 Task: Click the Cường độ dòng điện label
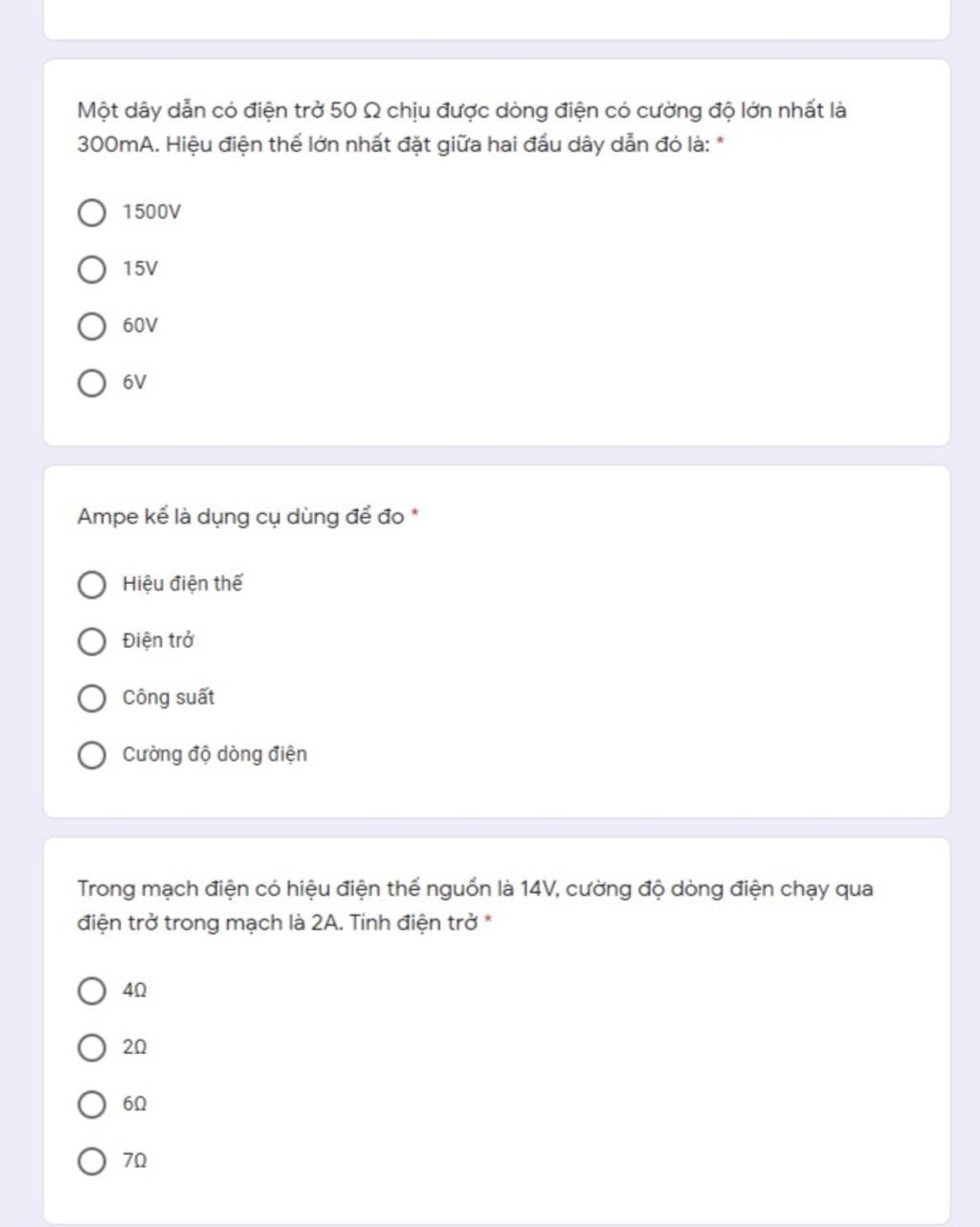(x=214, y=755)
